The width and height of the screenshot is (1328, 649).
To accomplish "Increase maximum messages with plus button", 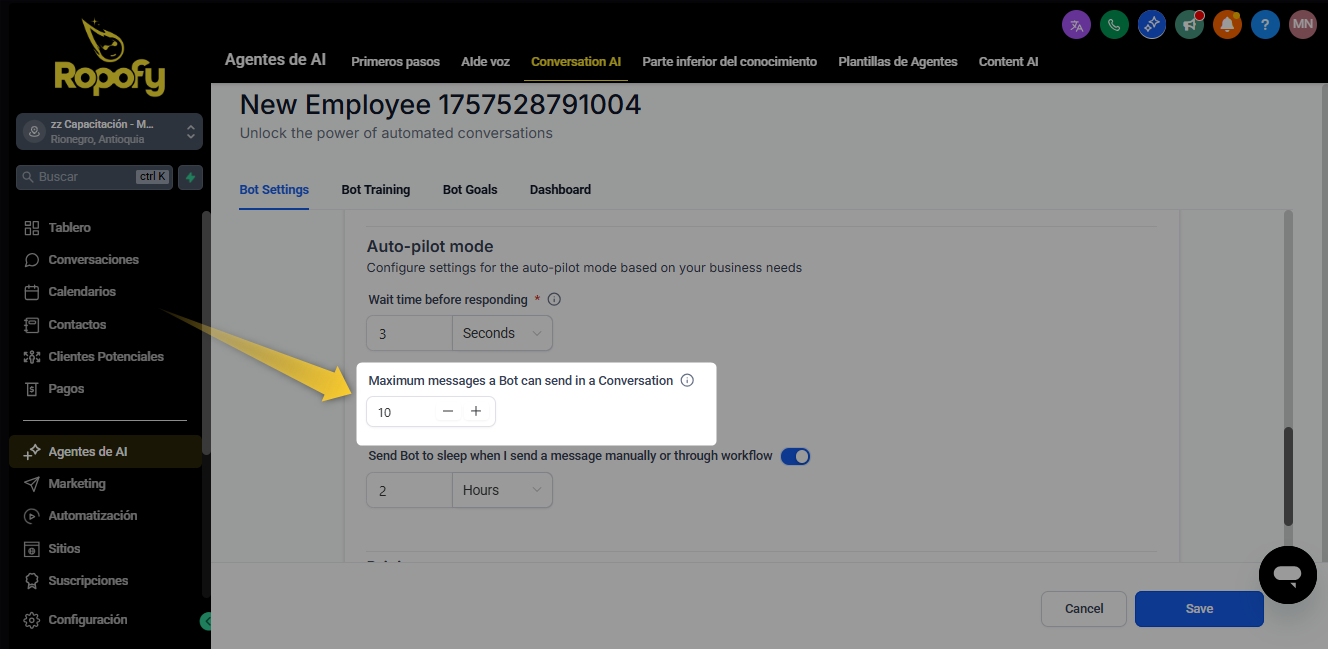I will tap(476, 412).
